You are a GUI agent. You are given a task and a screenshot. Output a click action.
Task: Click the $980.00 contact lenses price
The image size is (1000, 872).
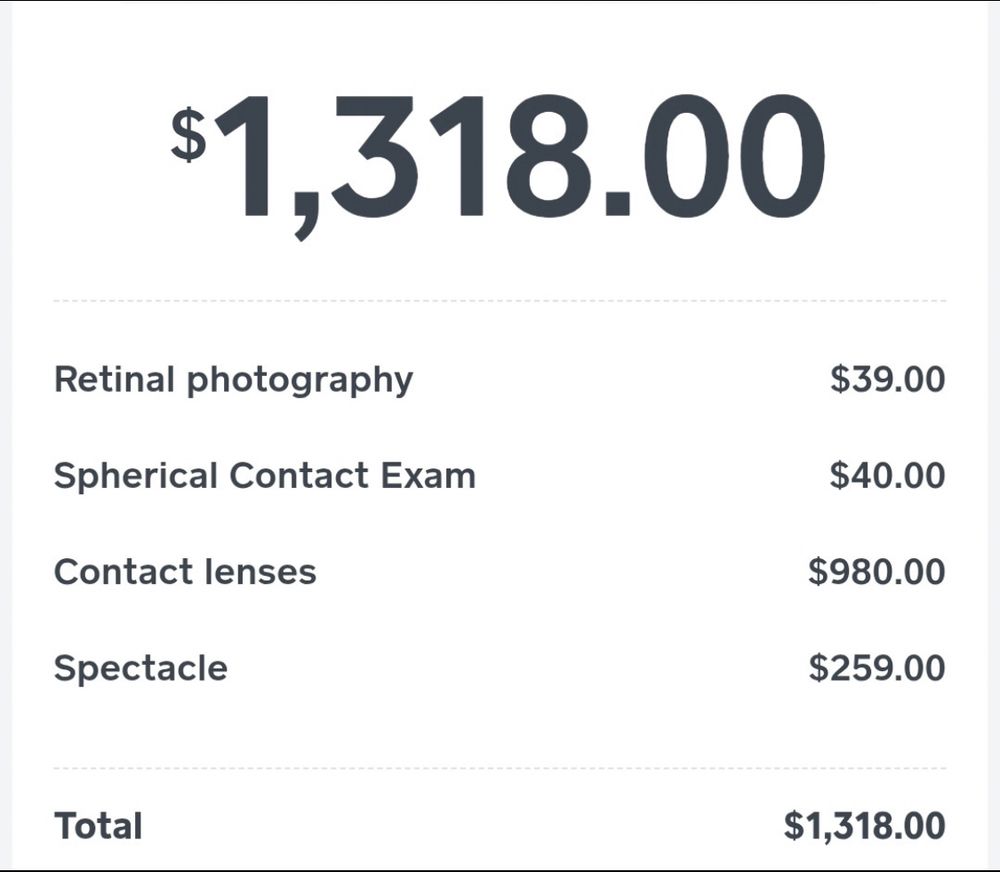pyautogui.click(x=876, y=571)
